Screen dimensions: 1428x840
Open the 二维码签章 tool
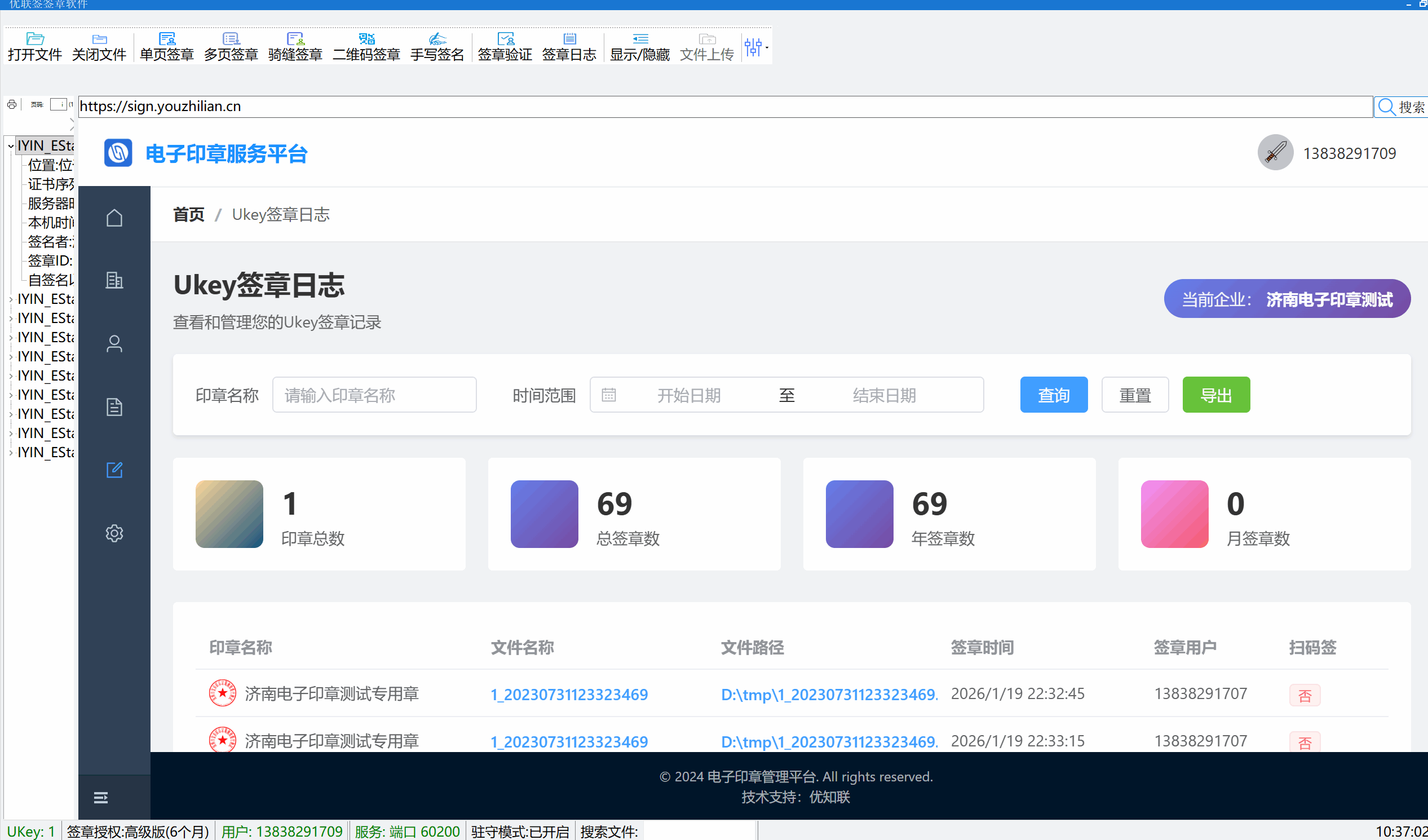pyautogui.click(x=366, y=46)
